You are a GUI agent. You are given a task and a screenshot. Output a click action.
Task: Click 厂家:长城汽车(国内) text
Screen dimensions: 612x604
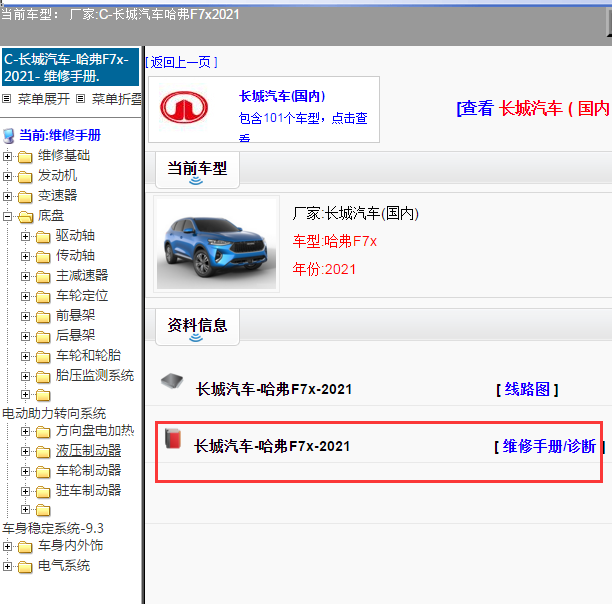(356, 213)
